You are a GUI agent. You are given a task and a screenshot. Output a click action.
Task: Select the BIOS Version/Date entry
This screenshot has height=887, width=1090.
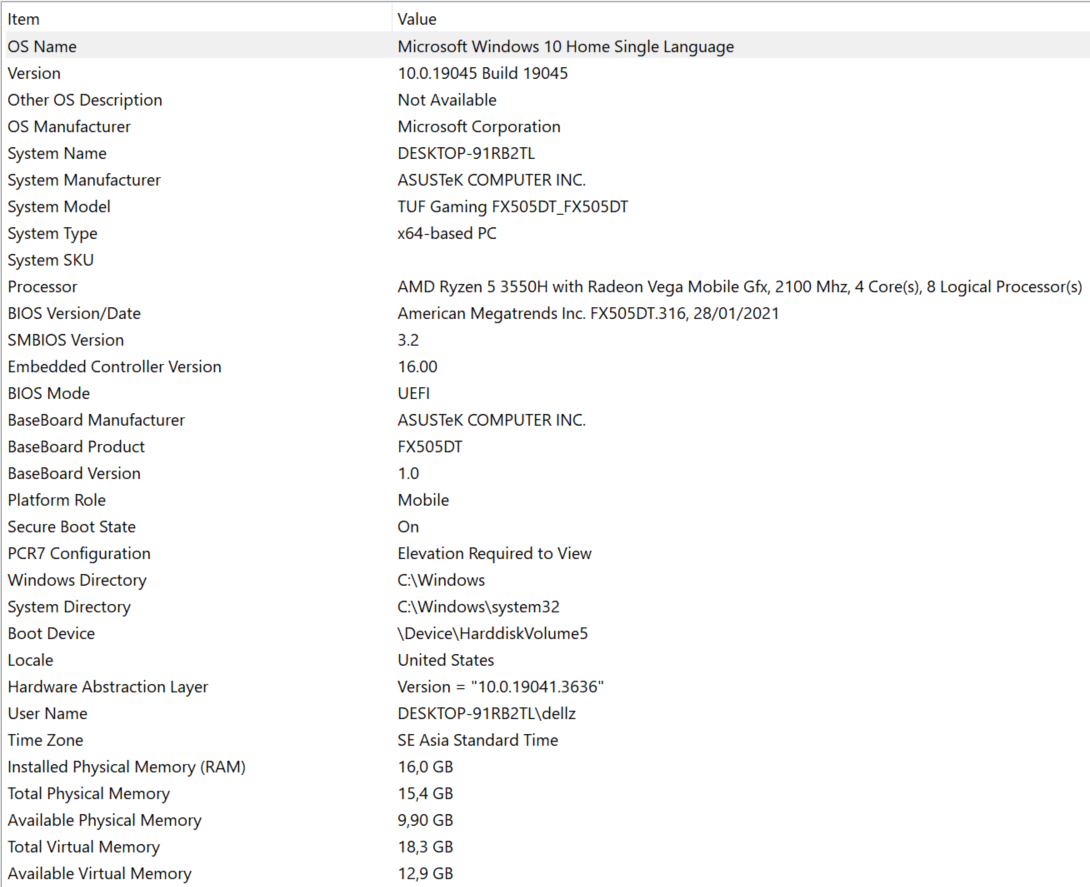pos(200,313)
